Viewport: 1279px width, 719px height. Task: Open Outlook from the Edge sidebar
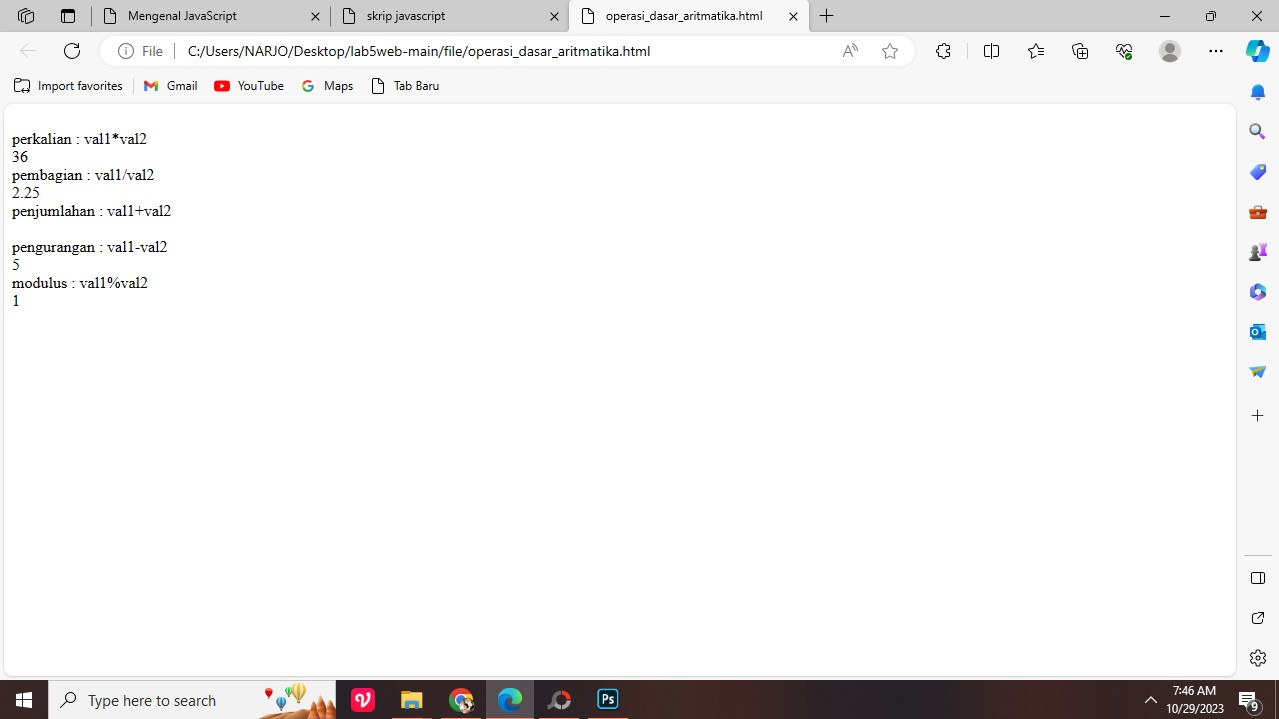click(1257, 331)
